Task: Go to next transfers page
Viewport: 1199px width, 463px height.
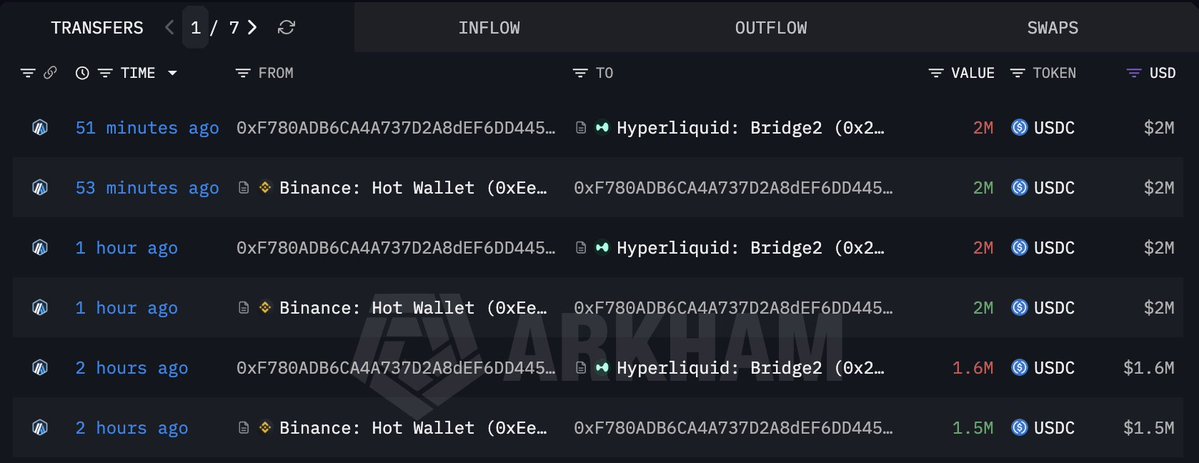Action: pyautogui.click(x=253, y=28)
